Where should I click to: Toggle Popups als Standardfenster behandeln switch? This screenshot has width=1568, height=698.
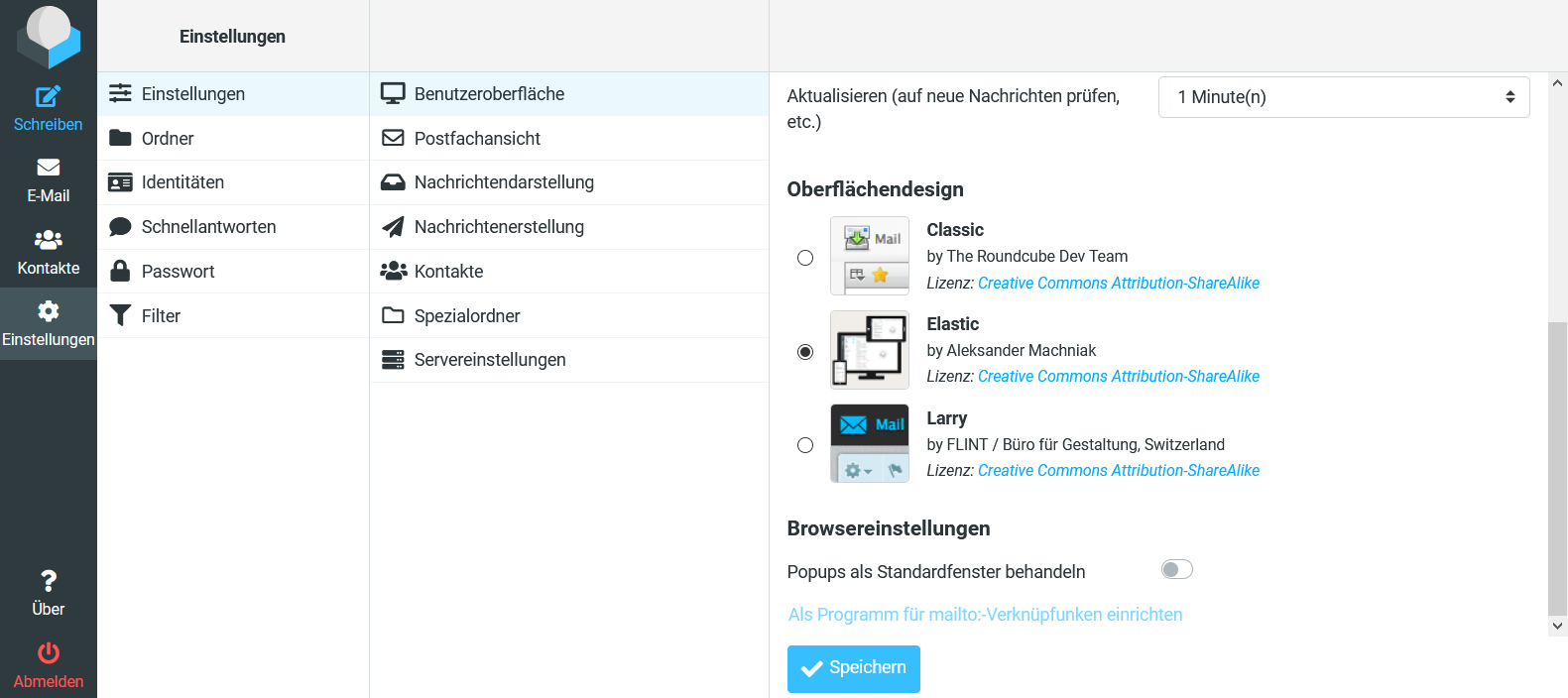(x=1176, y=569)
